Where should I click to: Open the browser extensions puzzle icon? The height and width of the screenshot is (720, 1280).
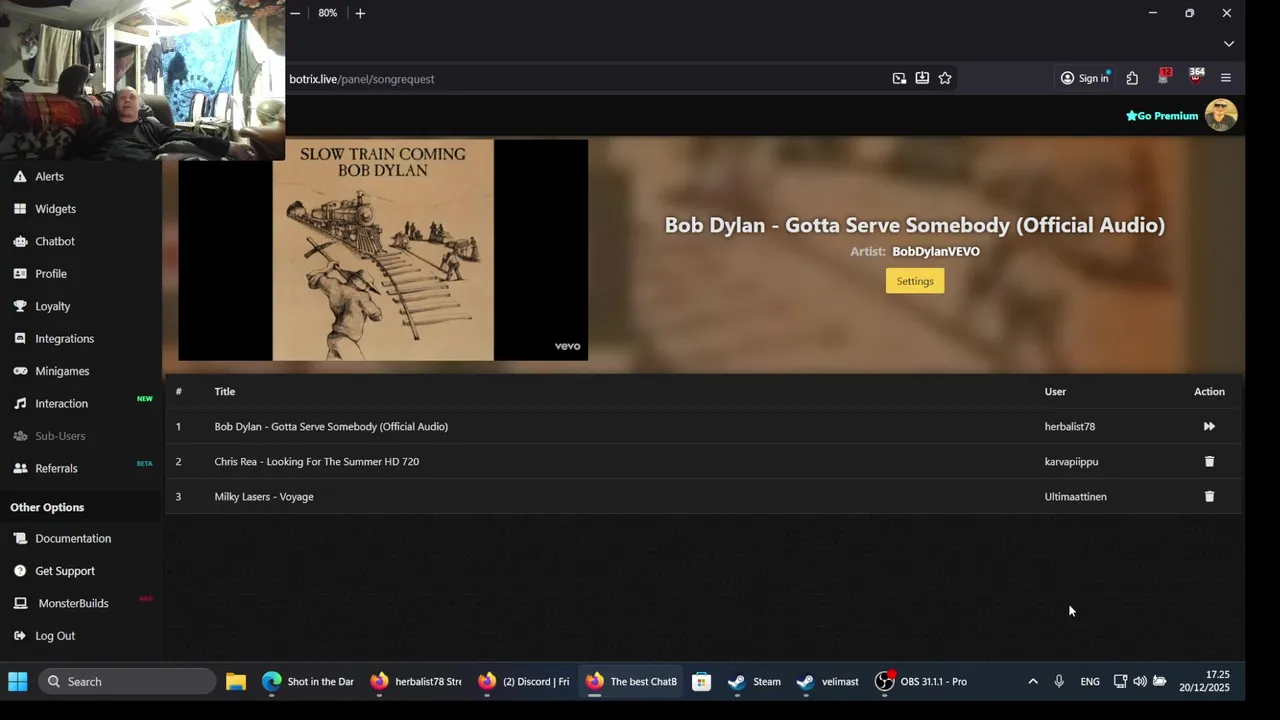click(x=1132, y=78)
